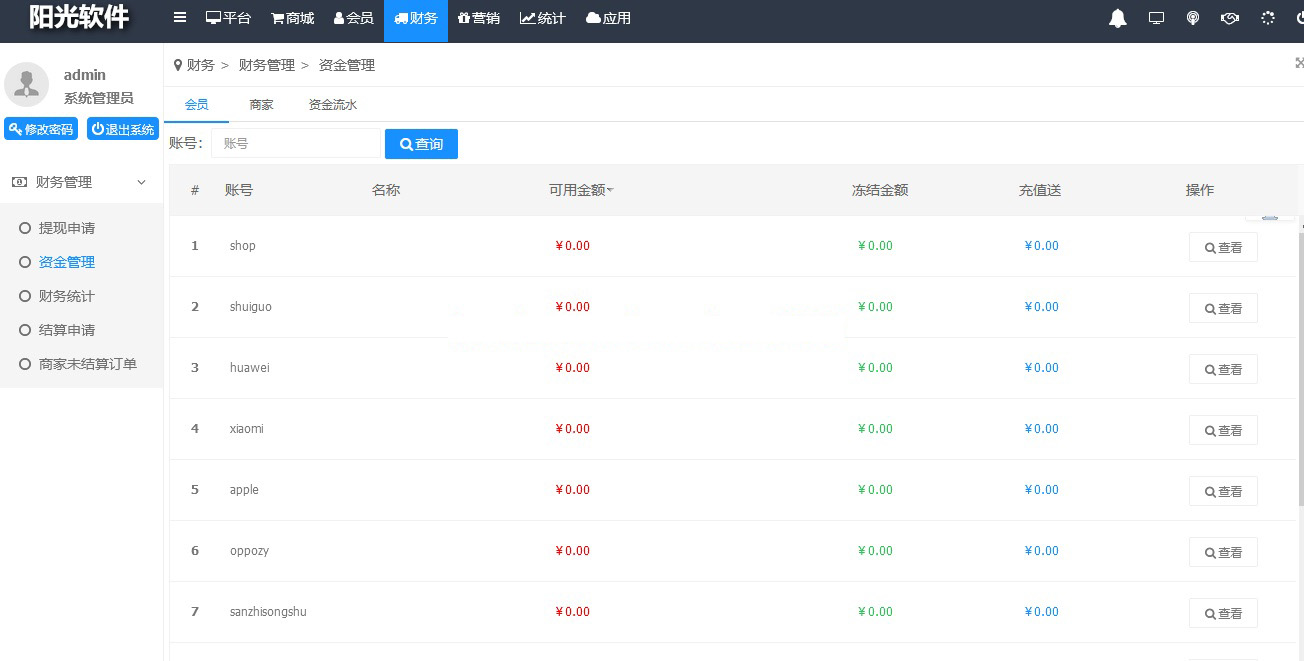Switch to the 资金流水 tab
This screenshot has width=1304, height=661.
click(x=332, y=104)
